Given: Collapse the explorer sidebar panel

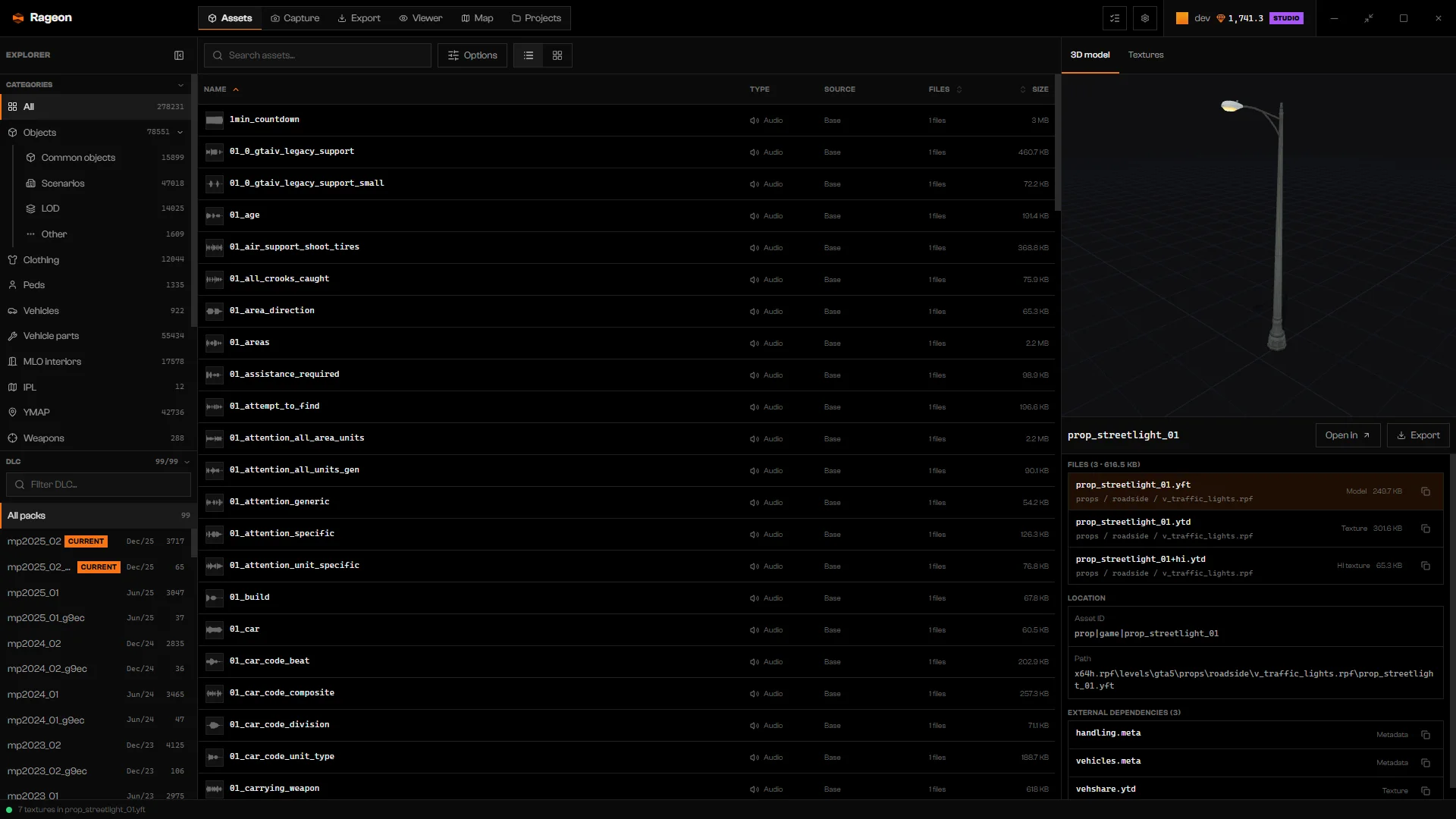Looking at the screenshot, I should (179, 55).
